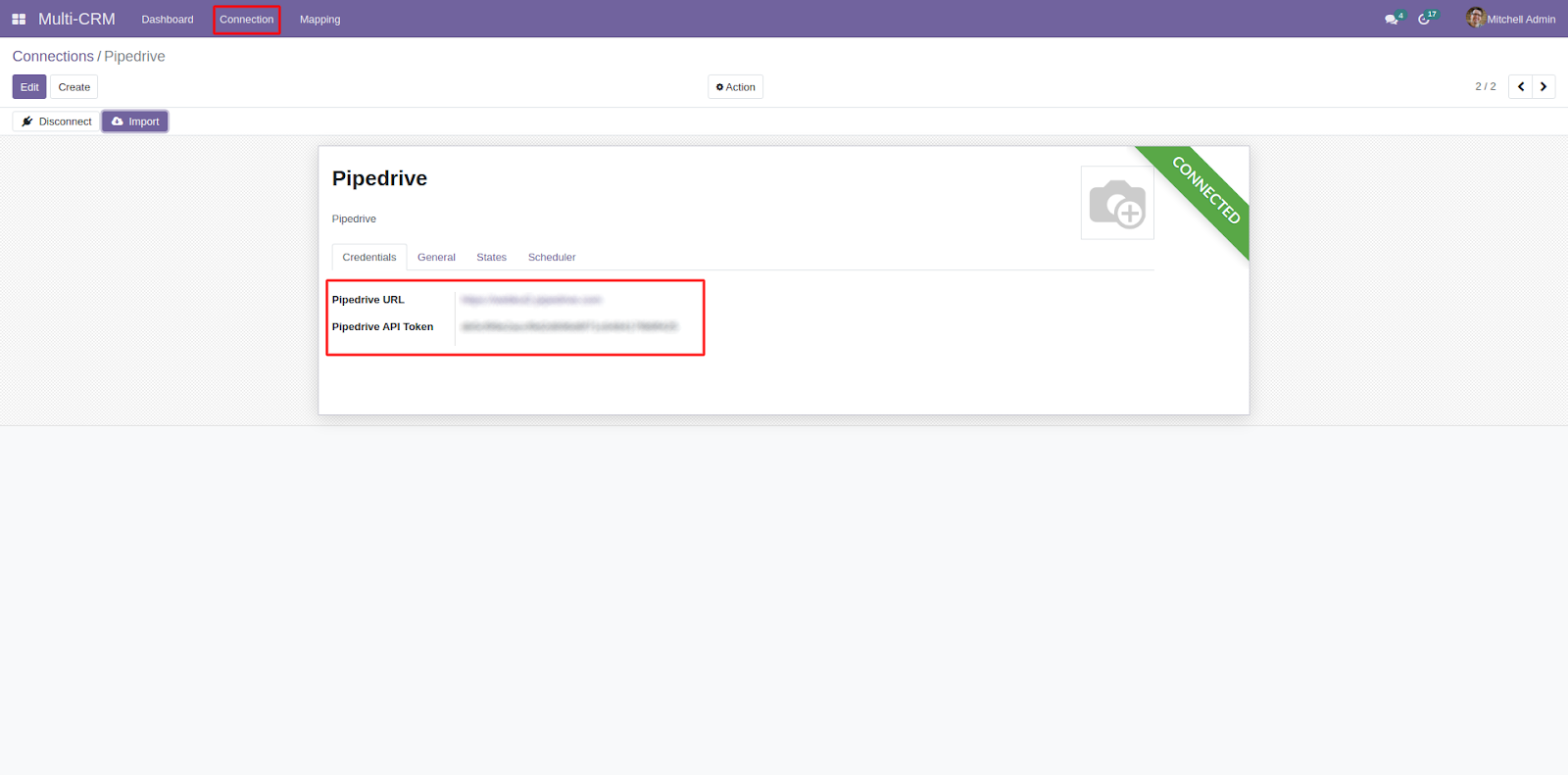The image size is (1568, 775).
Task: Expand the Action dropdown
Action: 735,87
